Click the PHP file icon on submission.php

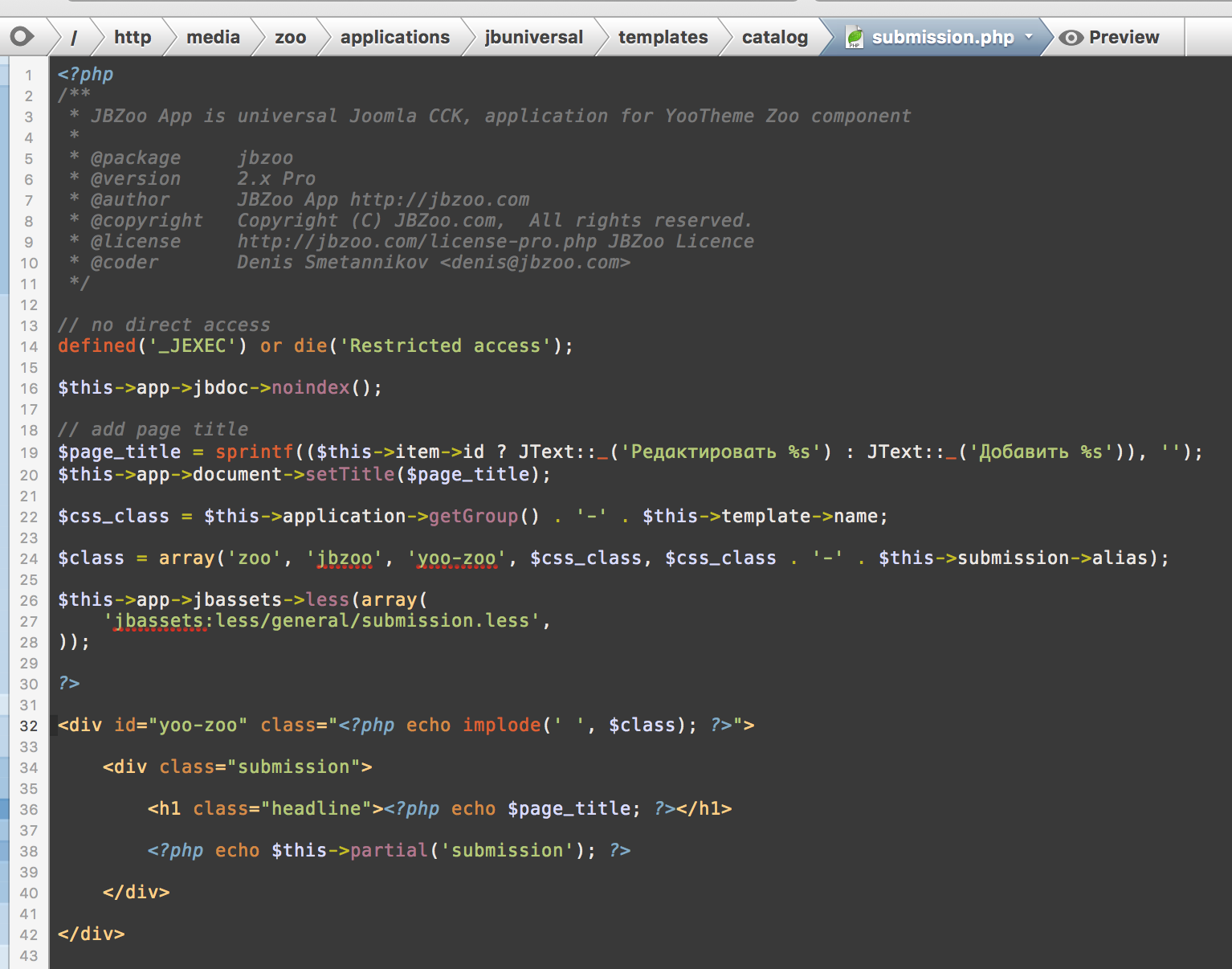tap(855, 37)
